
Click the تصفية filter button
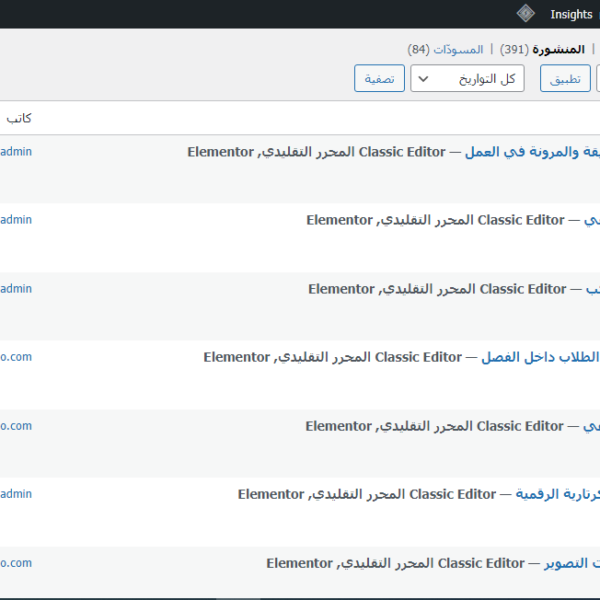[x=379, y=78]
